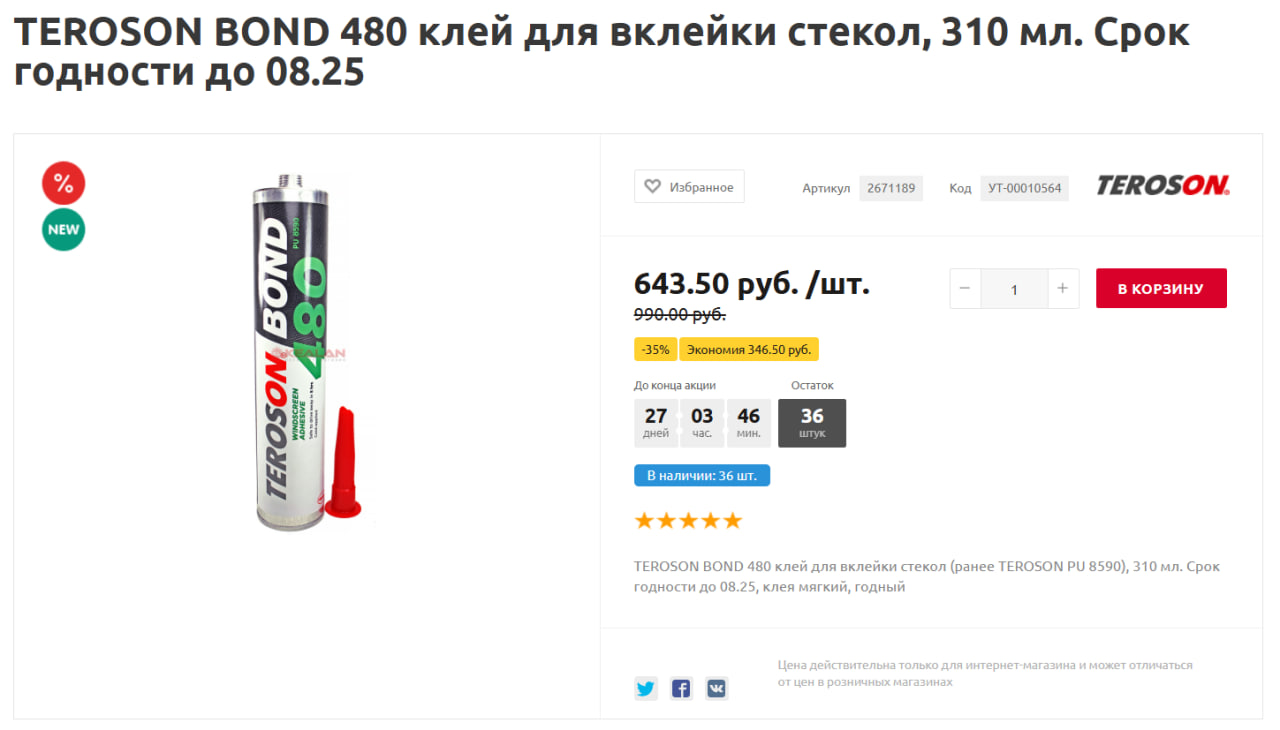1280x730 pixels.
Task: Click the red percent discount badge
Action: click(x=63, y=183)
